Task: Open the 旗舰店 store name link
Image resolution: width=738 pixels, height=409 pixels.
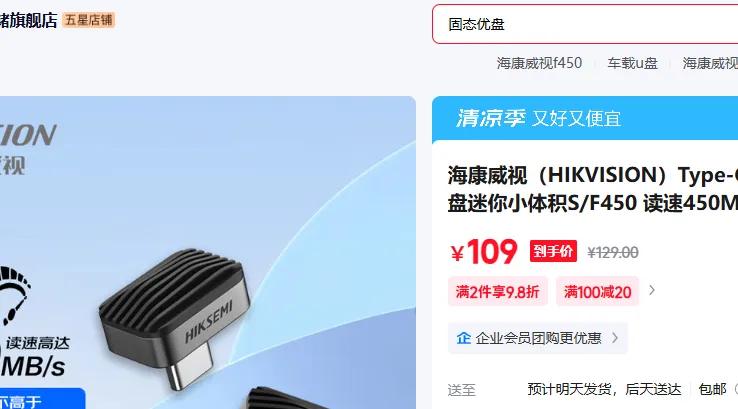Action: point(28,20)
